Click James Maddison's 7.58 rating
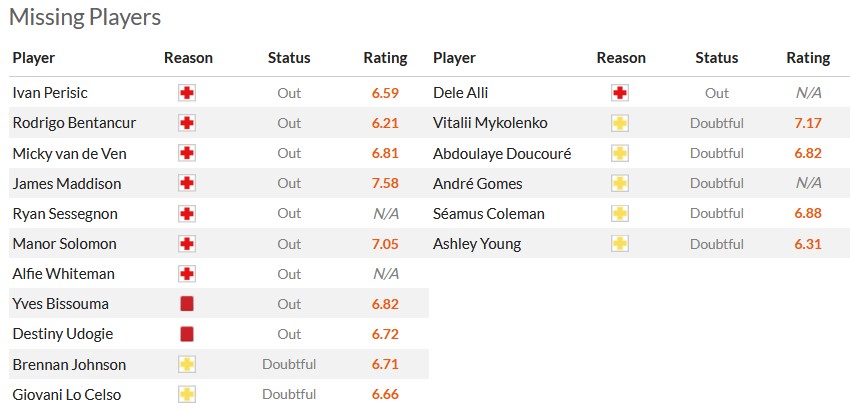Screen dimensions: 851x412 [384, 184]
